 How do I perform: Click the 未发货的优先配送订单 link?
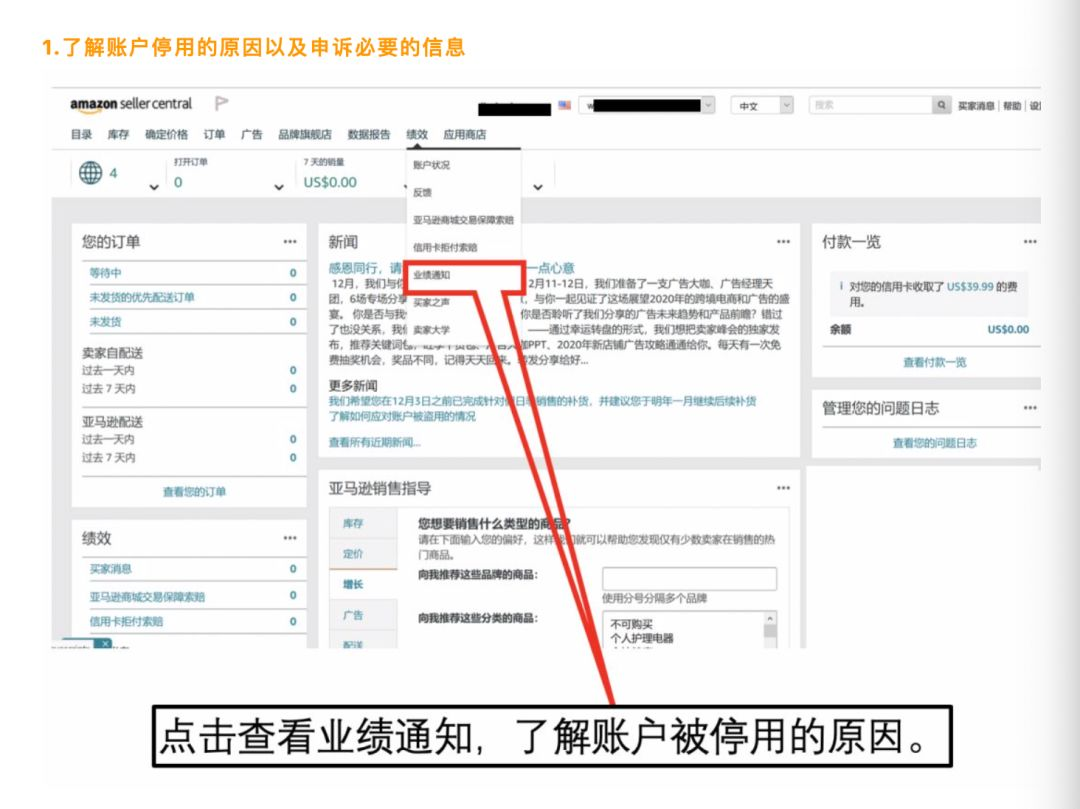pyautogui.click(x=142, y=297)
